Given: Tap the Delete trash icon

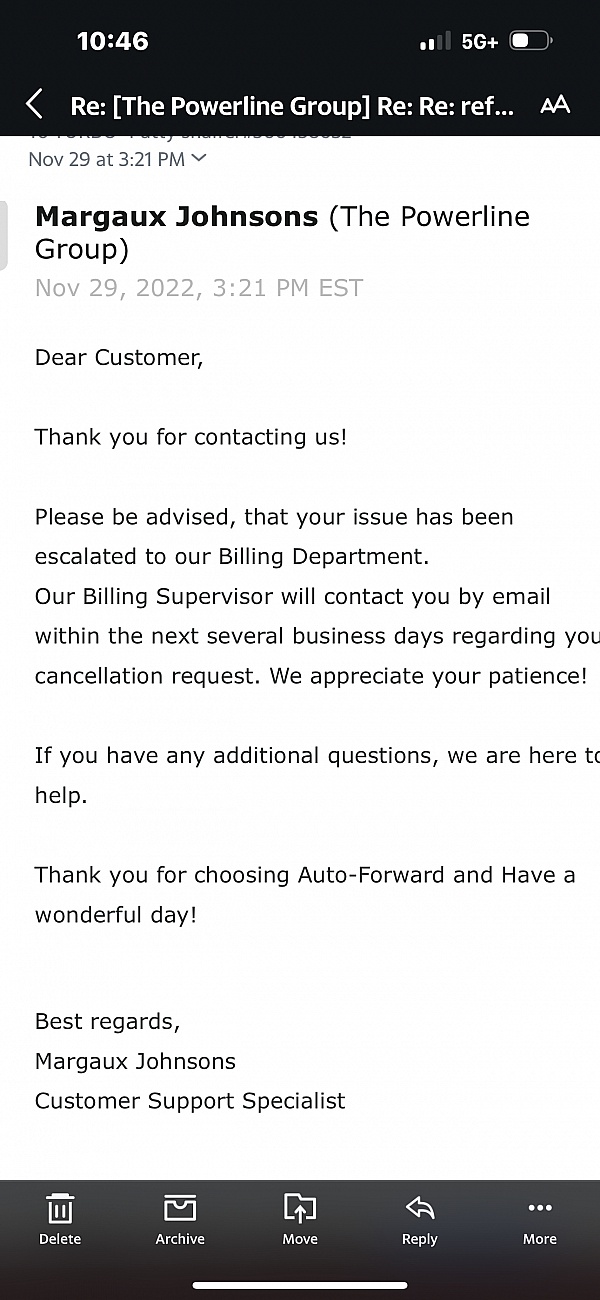Looking at the screenshot, I should pos(60,1209).
